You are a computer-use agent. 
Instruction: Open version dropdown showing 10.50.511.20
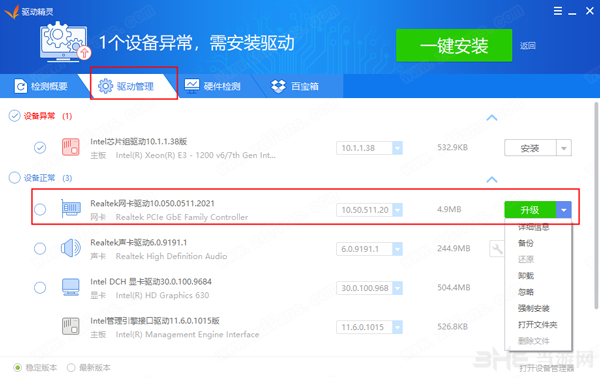coord(398,210)
